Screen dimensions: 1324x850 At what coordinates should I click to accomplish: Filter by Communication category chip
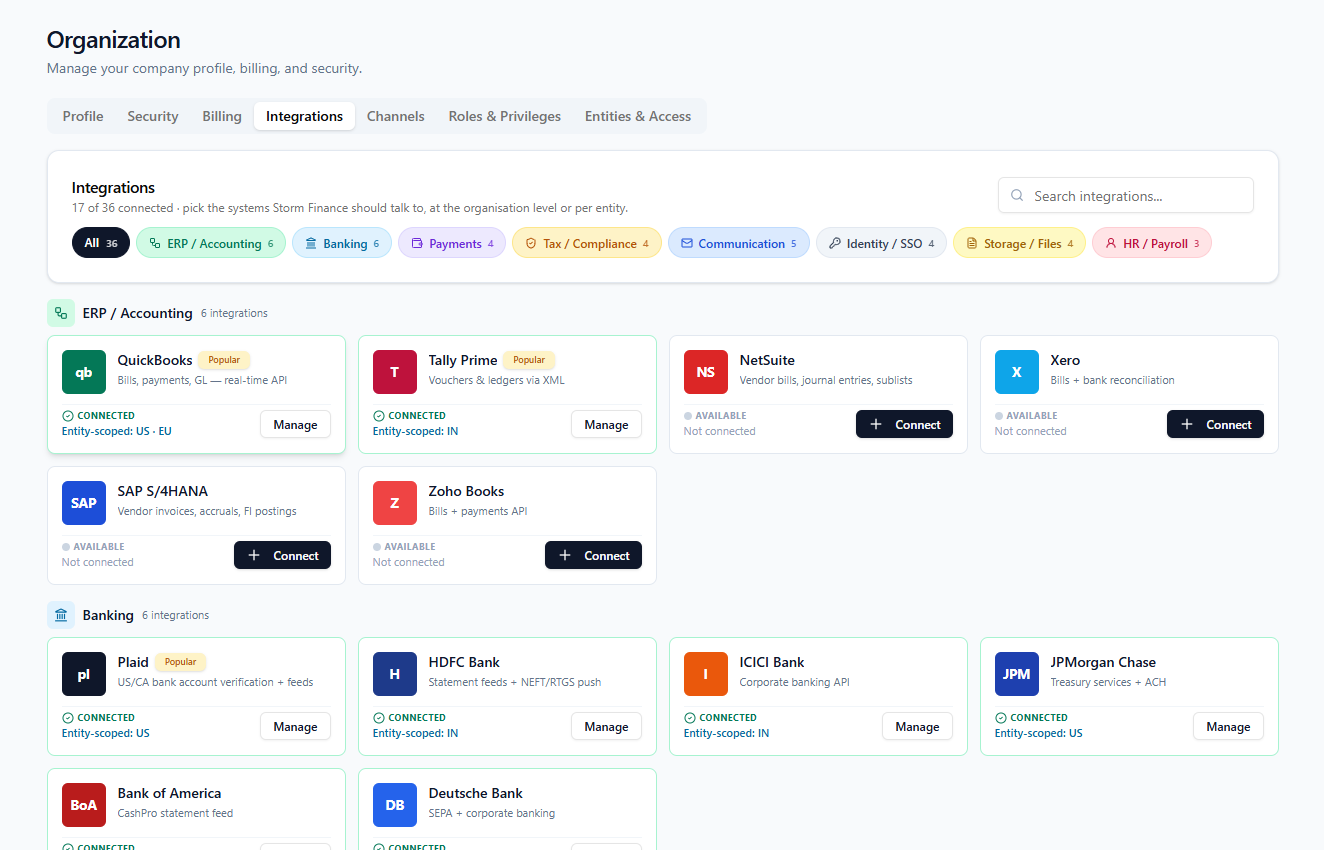pos(739,243)
